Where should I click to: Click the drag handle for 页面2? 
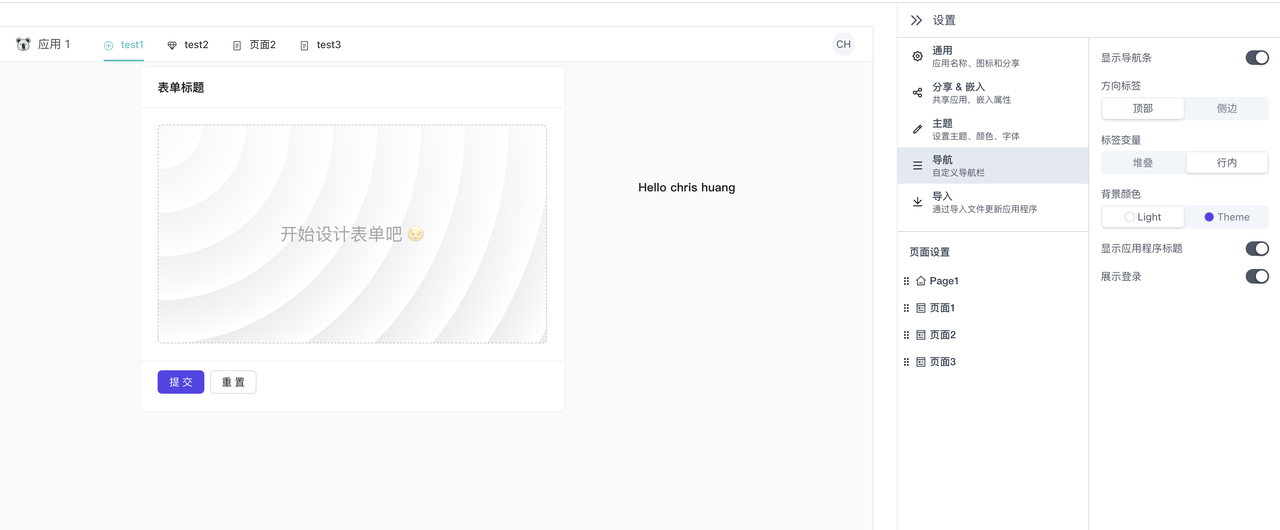point(907,335)
